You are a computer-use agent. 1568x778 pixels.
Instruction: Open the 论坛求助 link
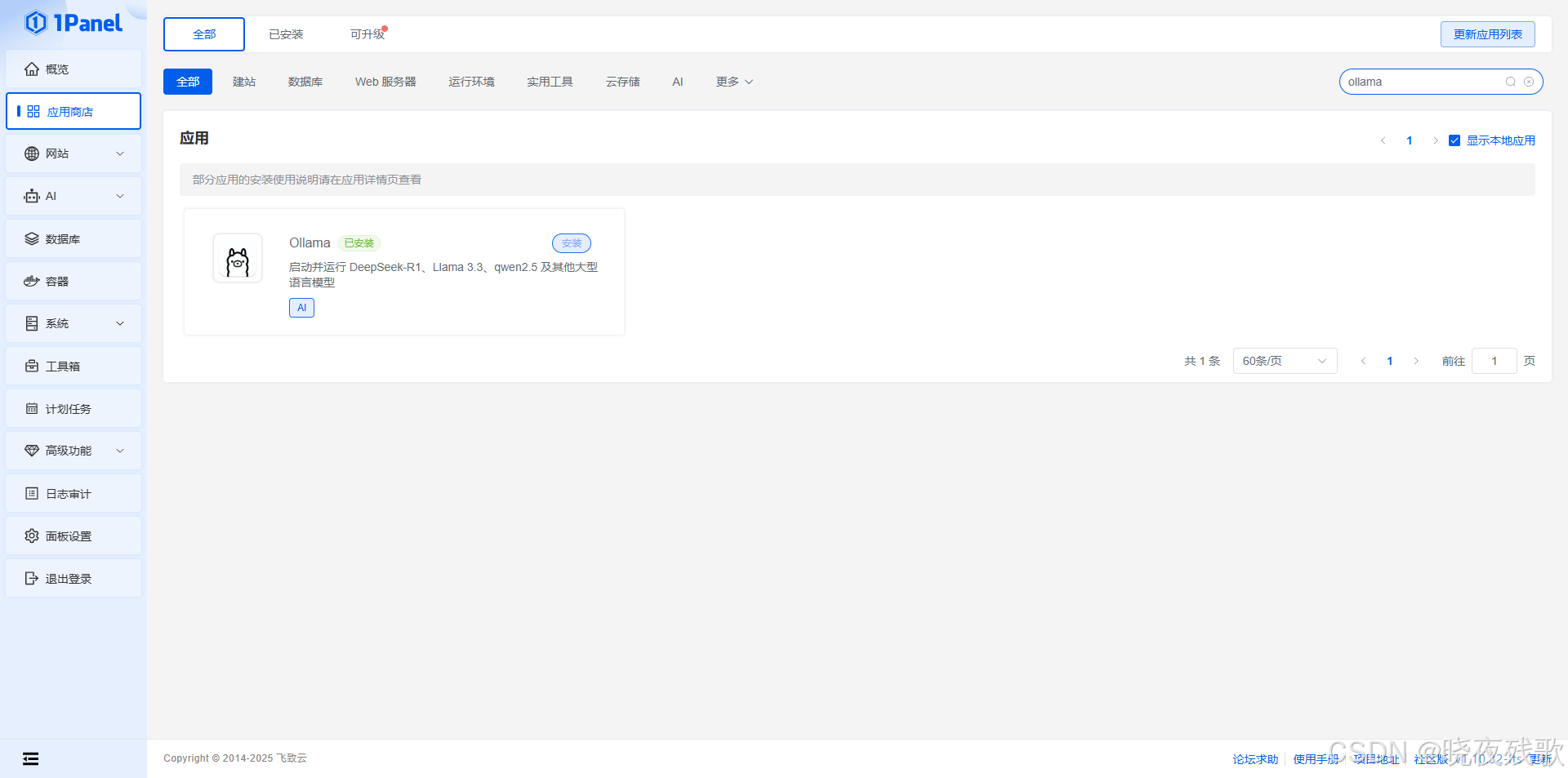[x=1255, y=759]
